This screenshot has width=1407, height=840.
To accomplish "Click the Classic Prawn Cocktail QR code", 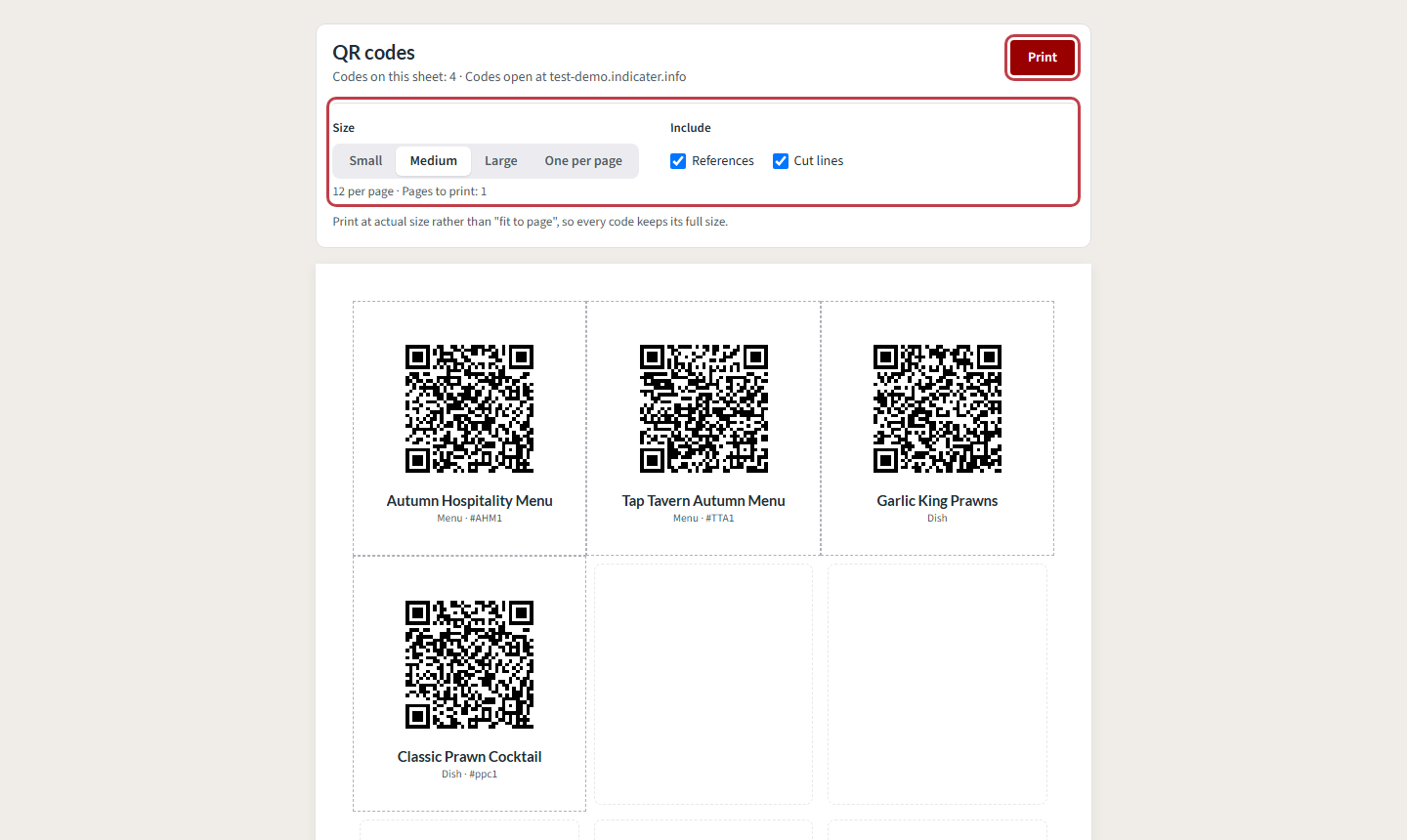I will point(469,664).
